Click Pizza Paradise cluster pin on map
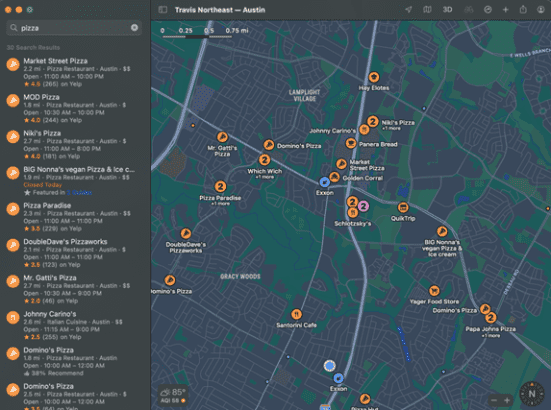 coord(220,187)
